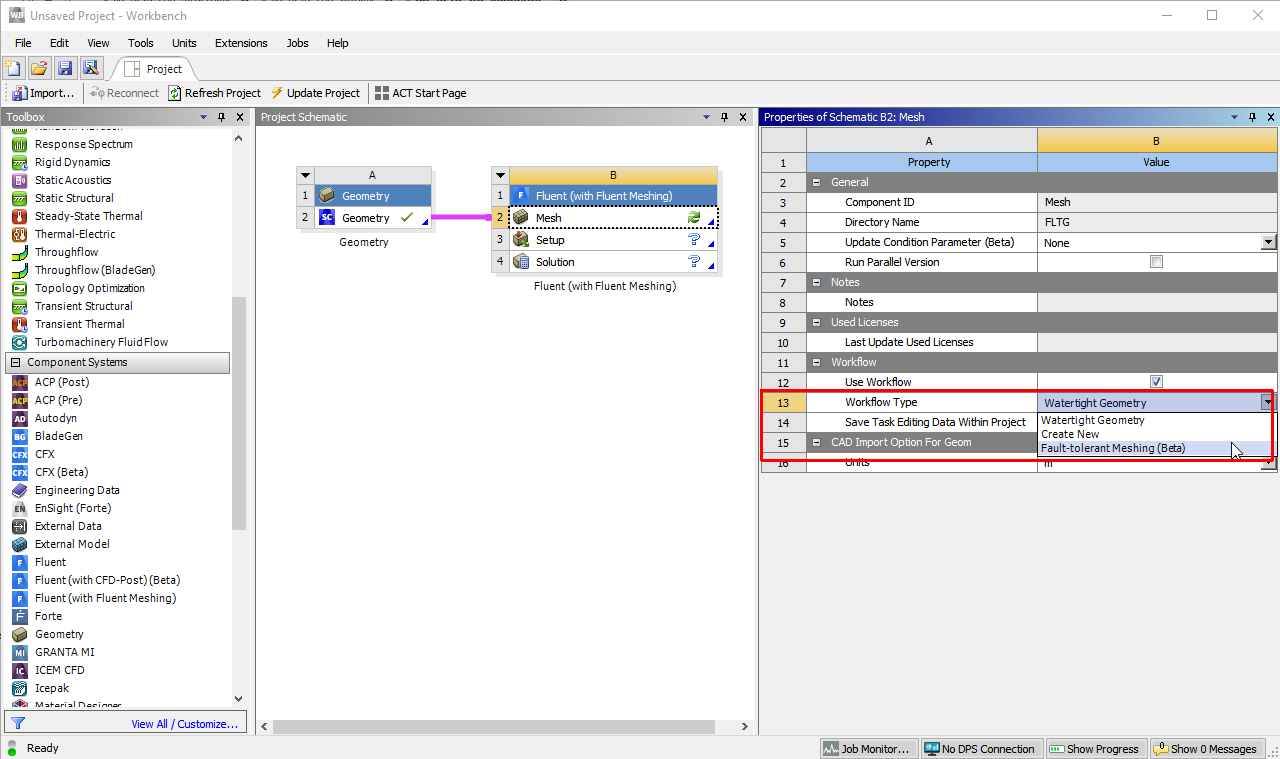Enable the Run Parallel Version checkbox
Viewport: 1280px width, 759px height.
1156,262
